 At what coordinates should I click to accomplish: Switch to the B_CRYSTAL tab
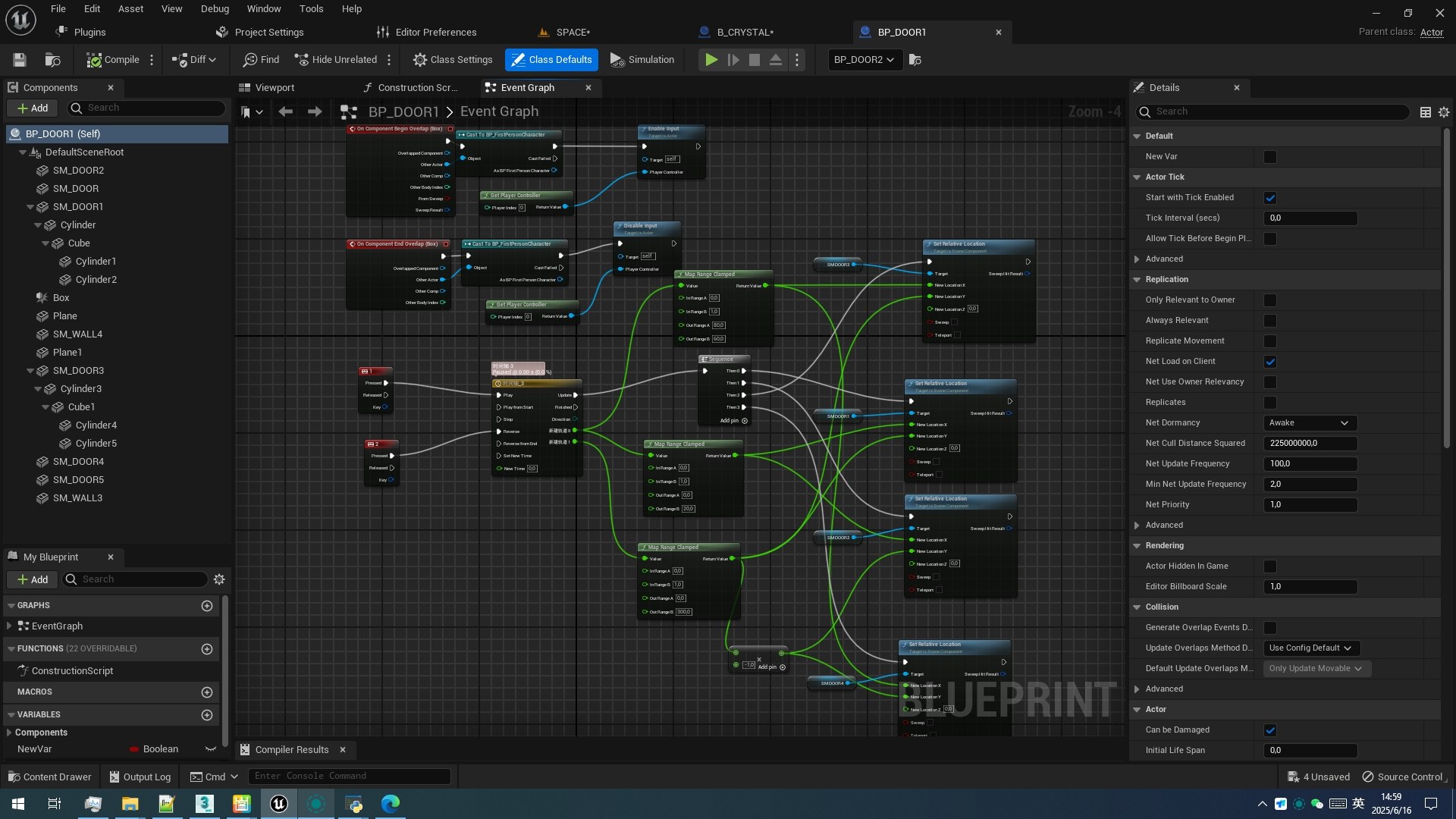click(x=745, y=33)
